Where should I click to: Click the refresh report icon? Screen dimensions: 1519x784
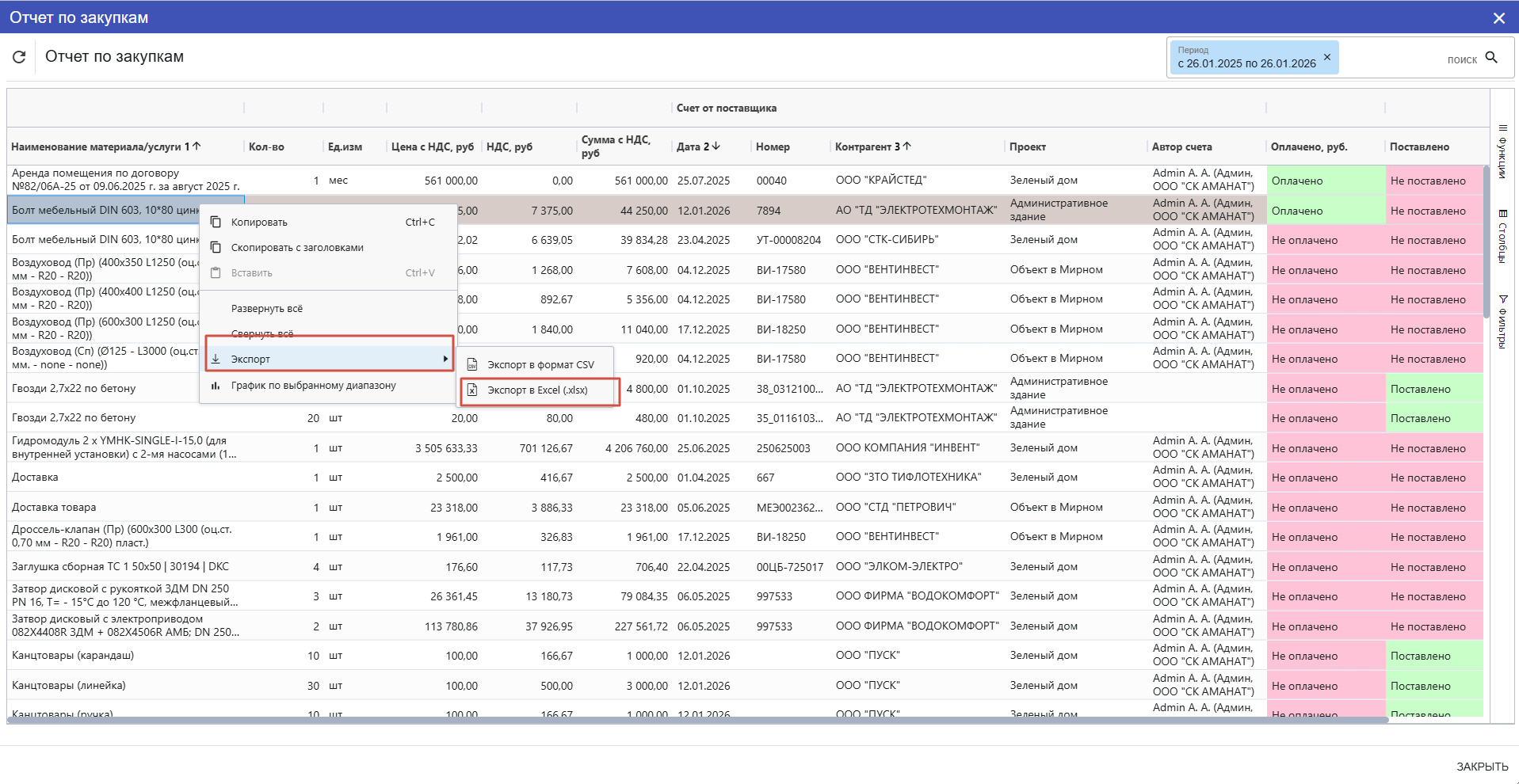[x=19, y=57]
